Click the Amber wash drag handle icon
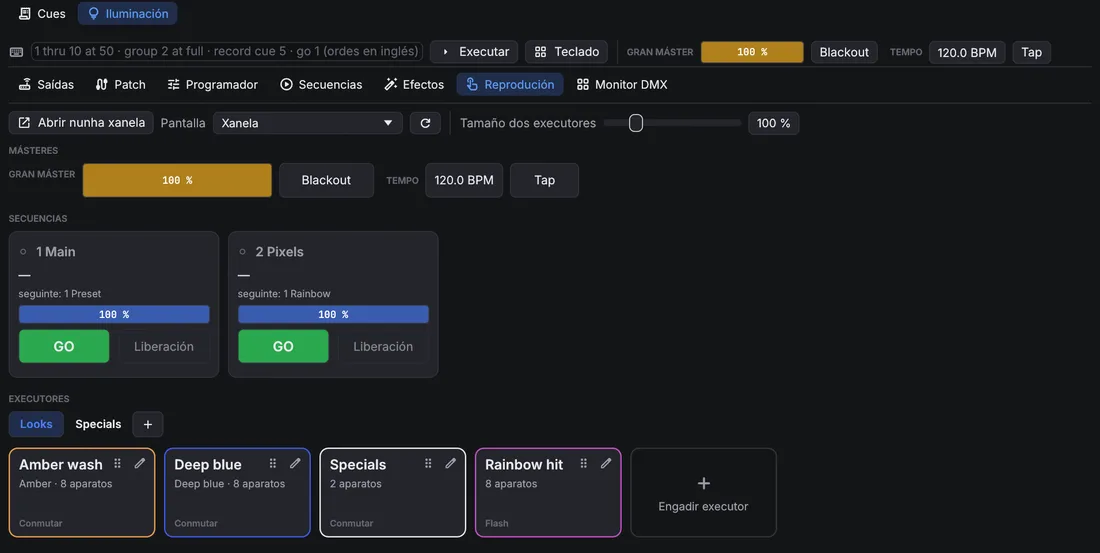This screenshot has width=1100, height=553. pos(118,463)
